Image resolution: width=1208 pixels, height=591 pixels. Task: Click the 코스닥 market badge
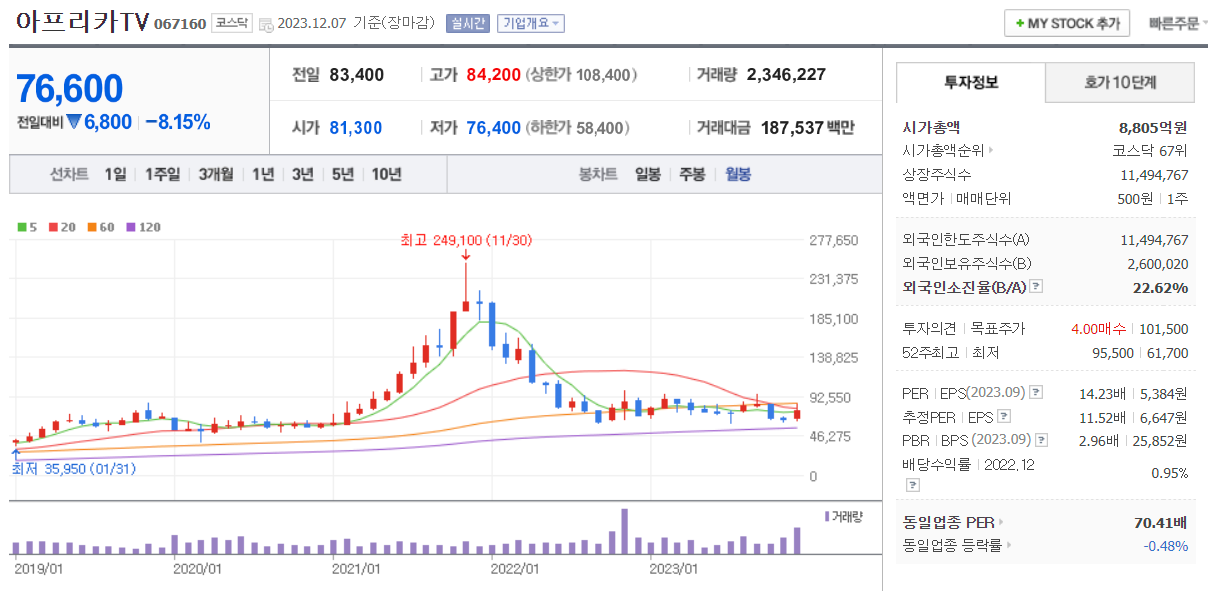(232, 23)
